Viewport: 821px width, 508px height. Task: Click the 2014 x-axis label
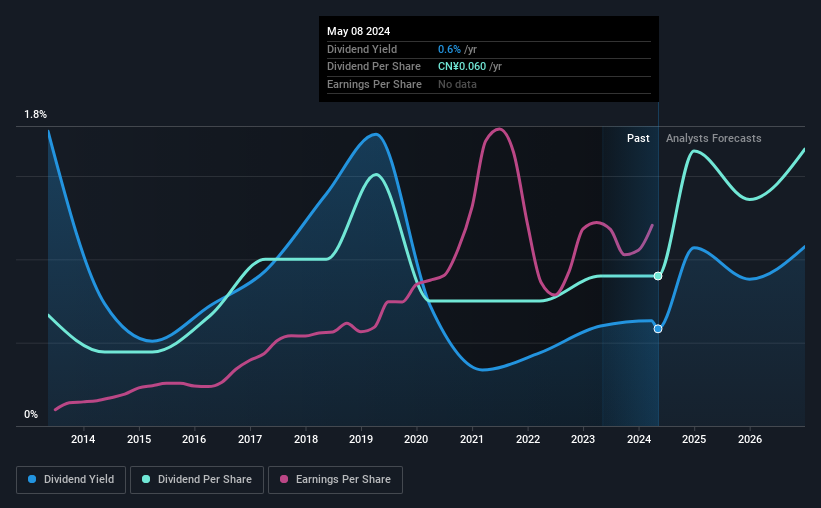coord(83,439)
